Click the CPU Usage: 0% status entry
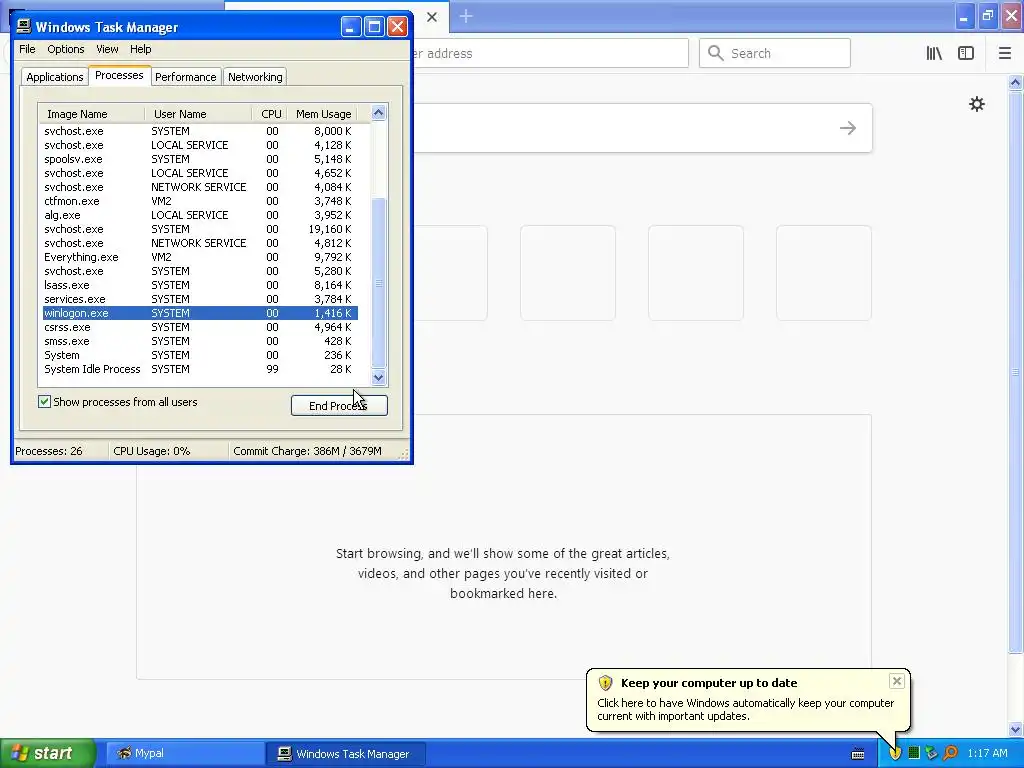 click(x=152, y=451)
